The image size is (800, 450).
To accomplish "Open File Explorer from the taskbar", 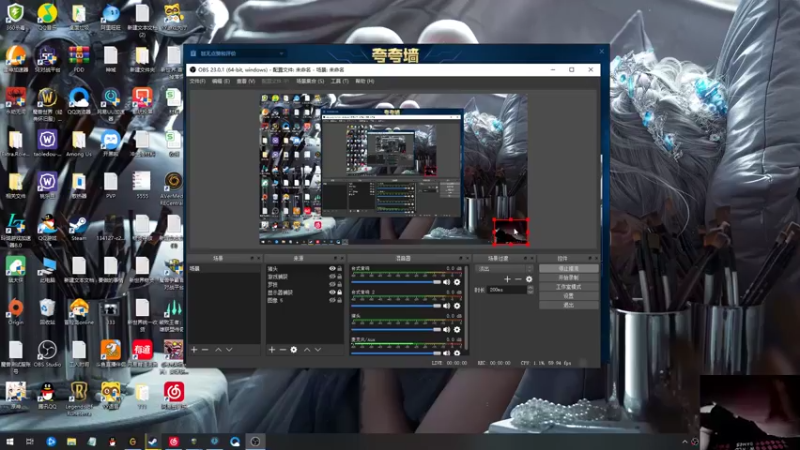I will click(71, 441).
